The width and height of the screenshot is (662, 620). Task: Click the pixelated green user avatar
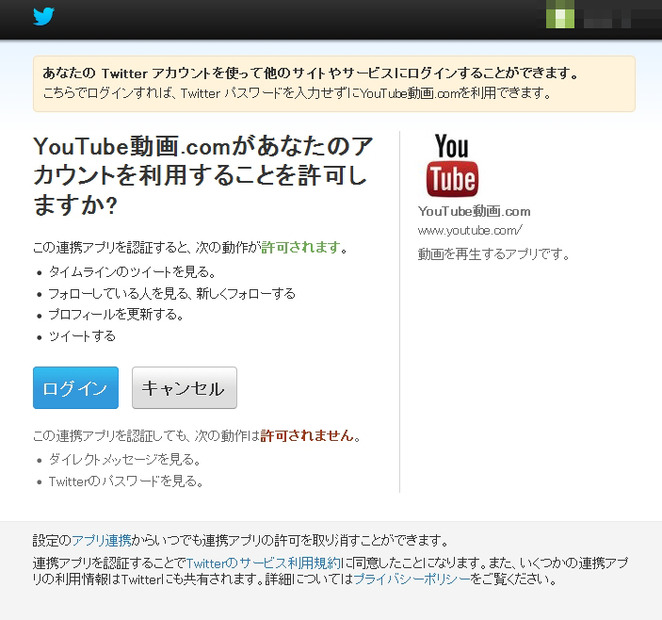(x=560, y=14)
